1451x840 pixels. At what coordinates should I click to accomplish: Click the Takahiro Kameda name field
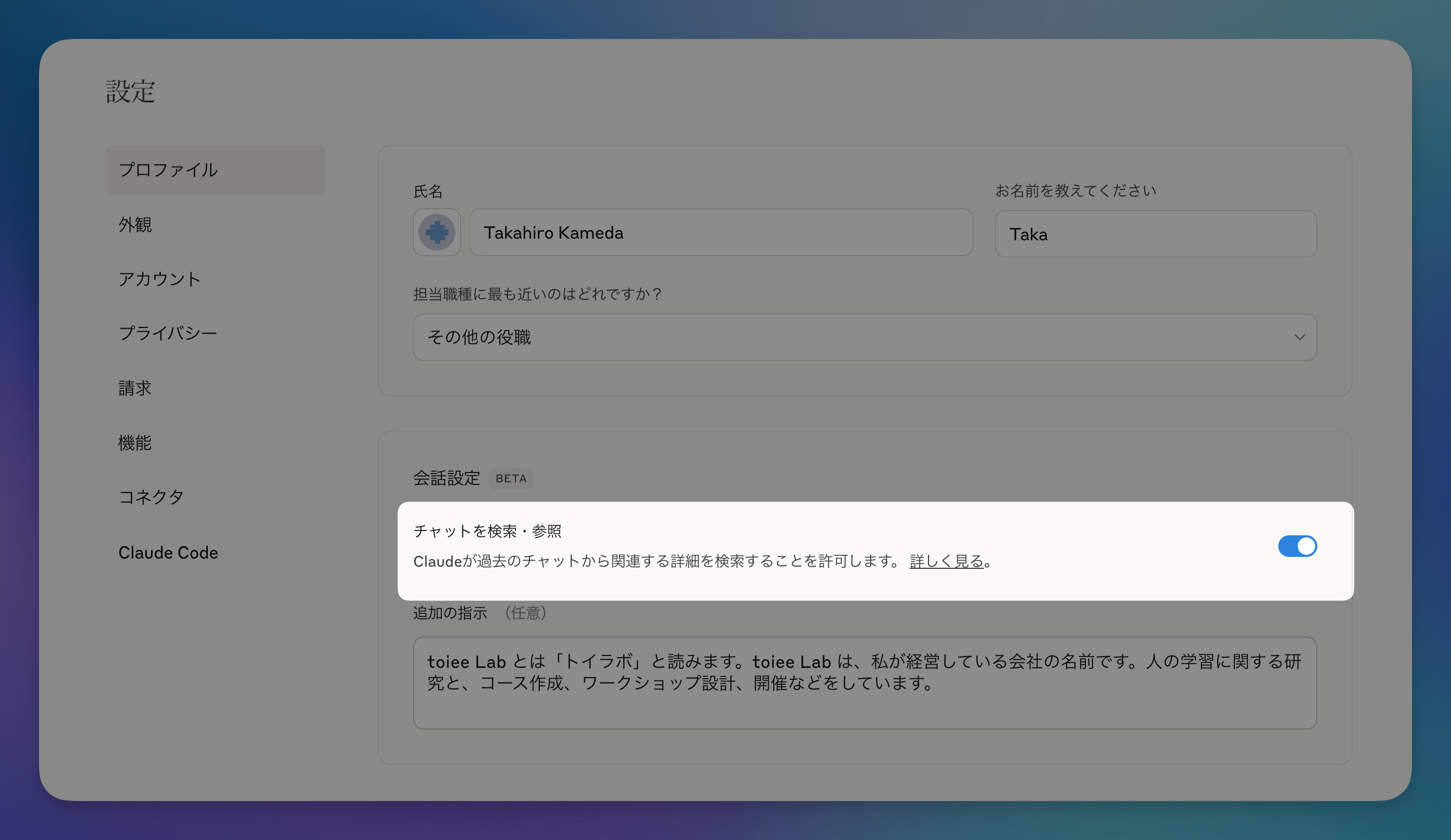coord(721,233)
